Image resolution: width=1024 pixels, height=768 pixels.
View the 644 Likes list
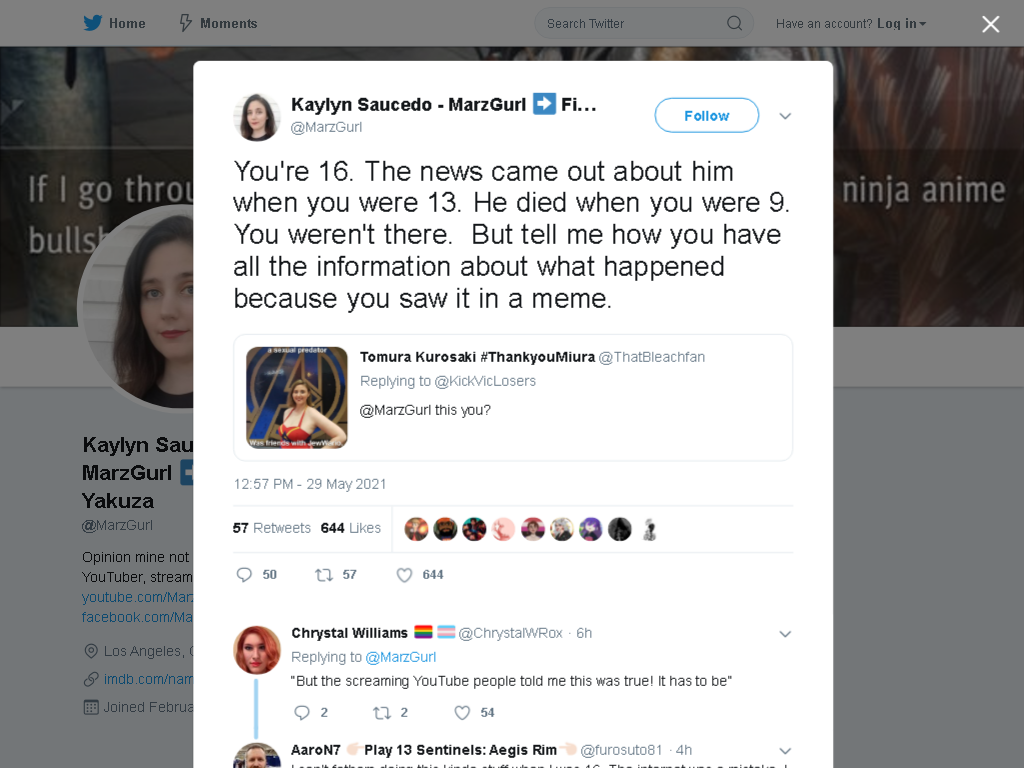[351, 528]
